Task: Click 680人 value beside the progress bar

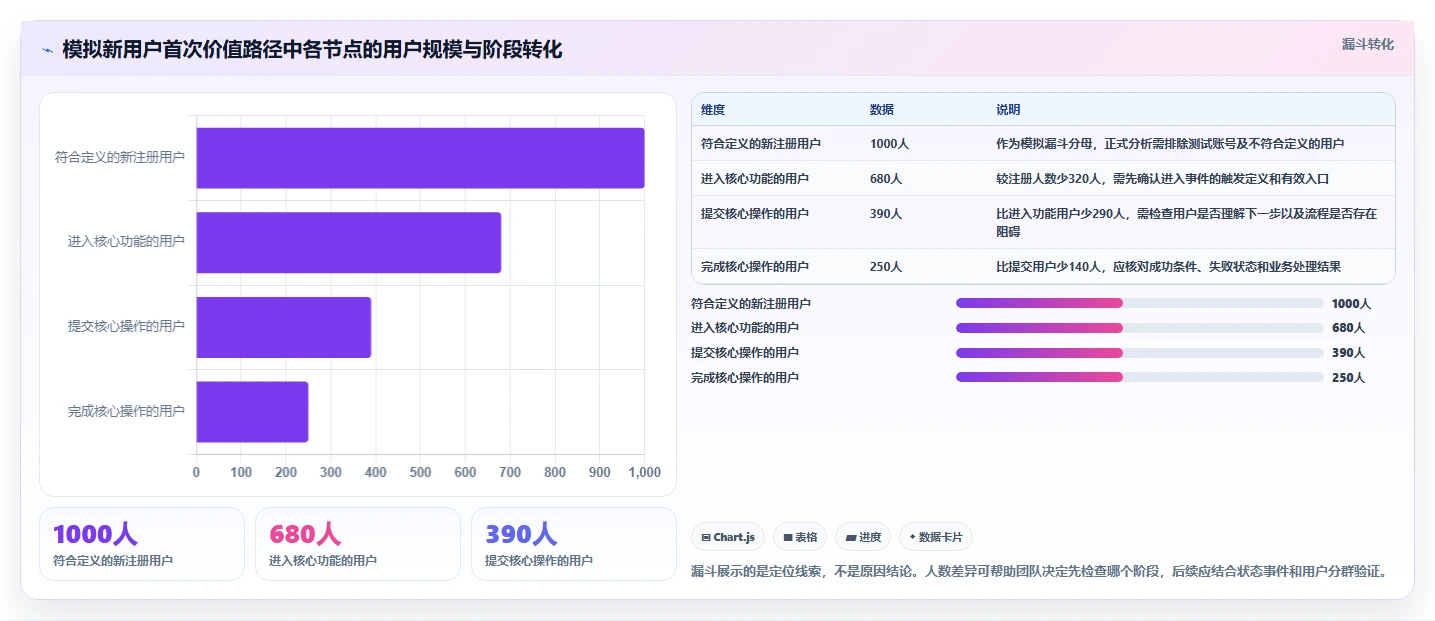Action: [x=1348, y=328]
